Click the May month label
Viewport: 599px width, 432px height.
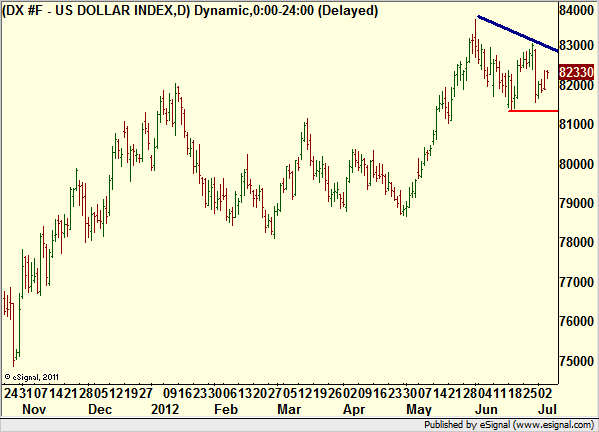(x=419, y=409)
